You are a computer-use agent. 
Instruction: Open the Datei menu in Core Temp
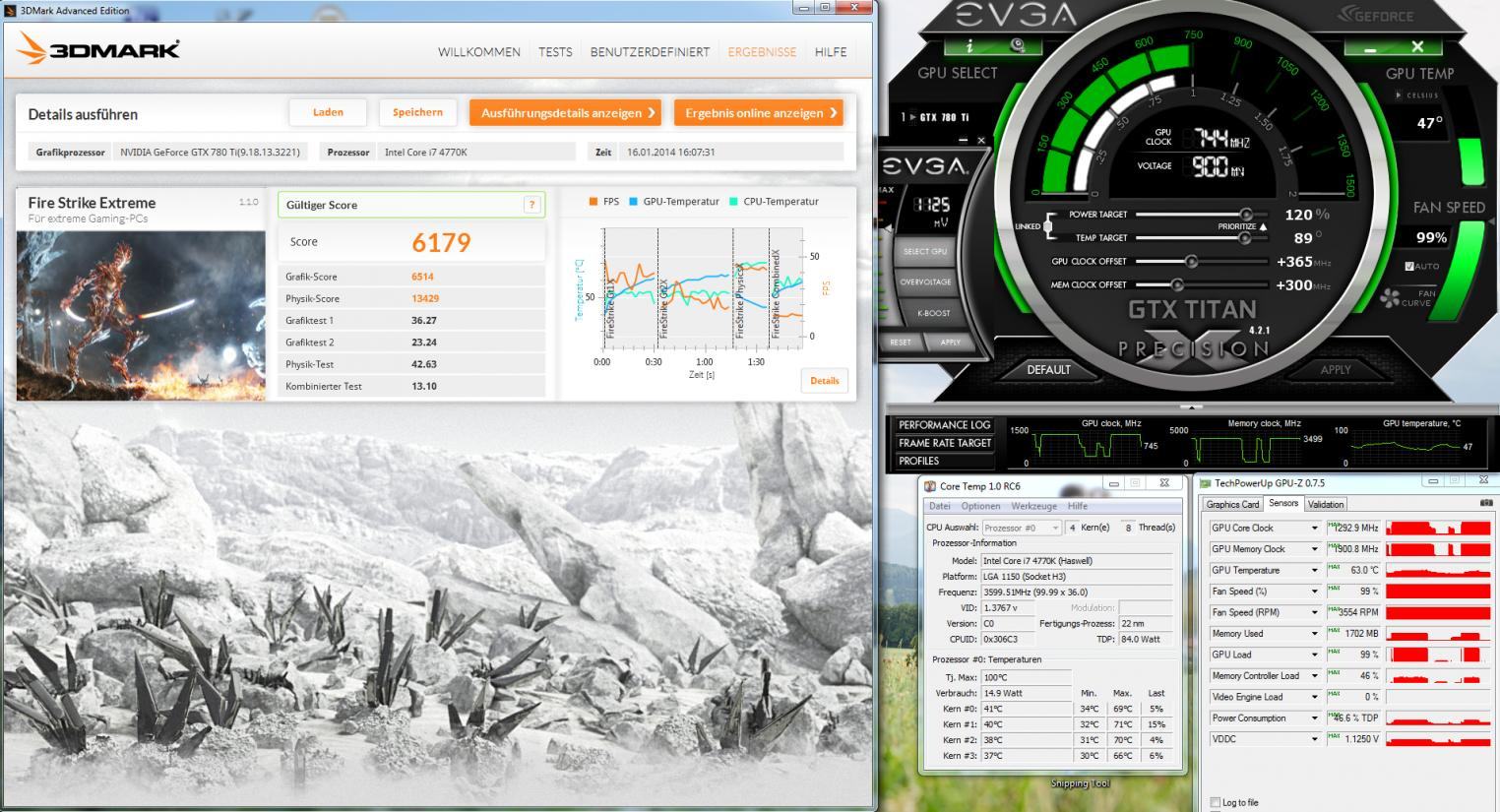[940, 506]
